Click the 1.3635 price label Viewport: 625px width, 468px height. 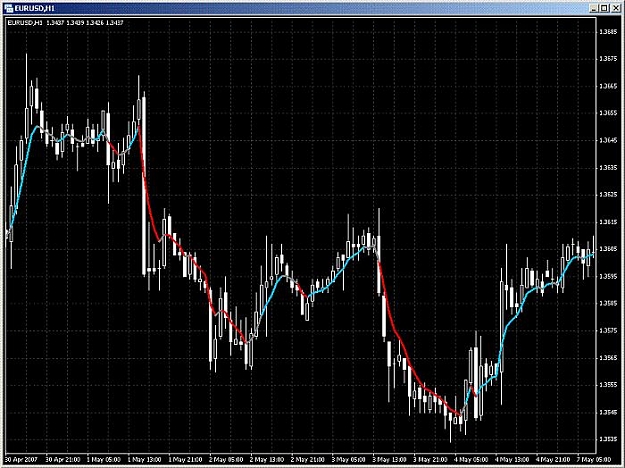pyautogui.click(x=608, y=167)
